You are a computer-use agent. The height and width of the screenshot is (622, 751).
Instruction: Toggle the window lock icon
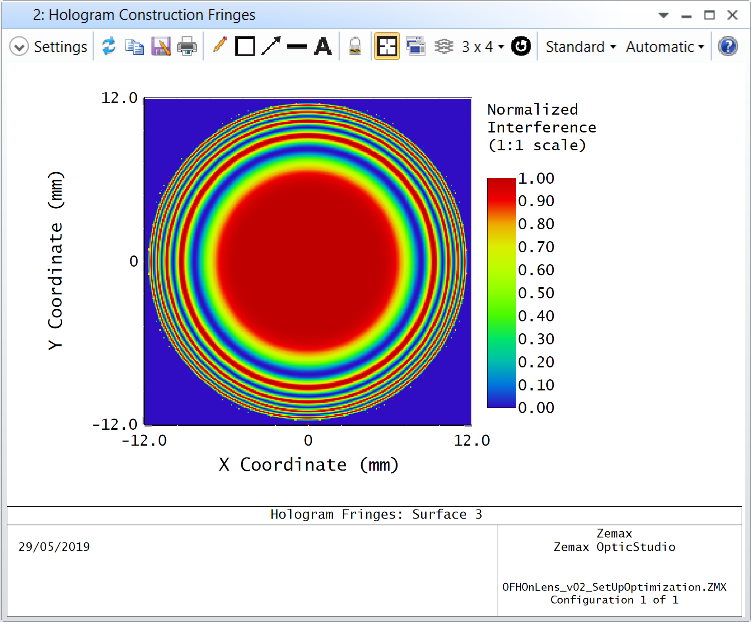[x=355, y=46]
